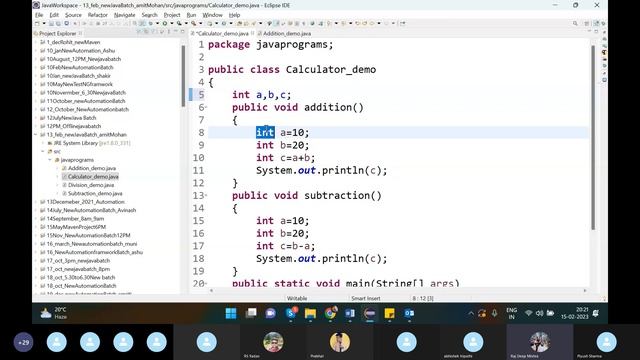
Task: Open the Window menu
Action: [213, 15]
